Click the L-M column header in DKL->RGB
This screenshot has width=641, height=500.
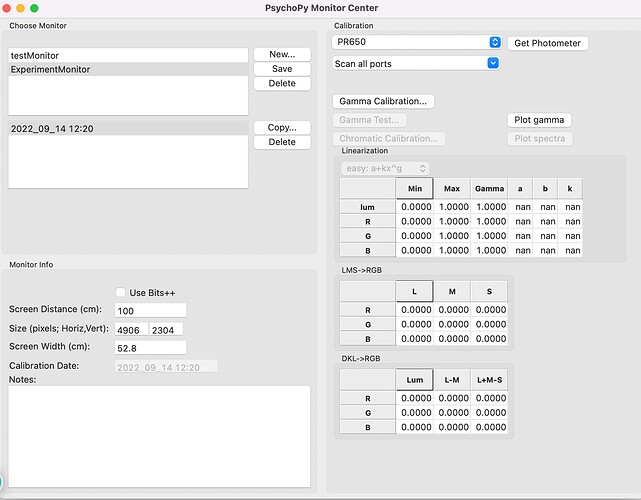tap(452, 380)
